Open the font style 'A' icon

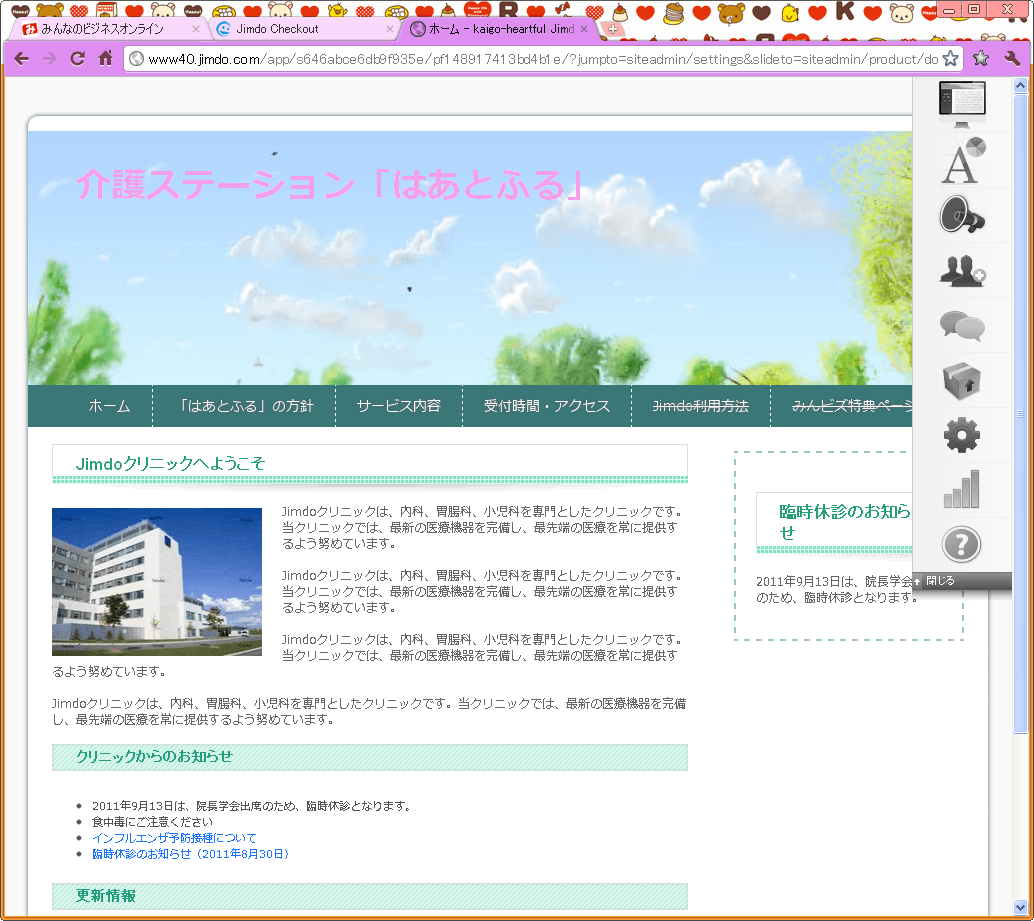coord(961,161)
